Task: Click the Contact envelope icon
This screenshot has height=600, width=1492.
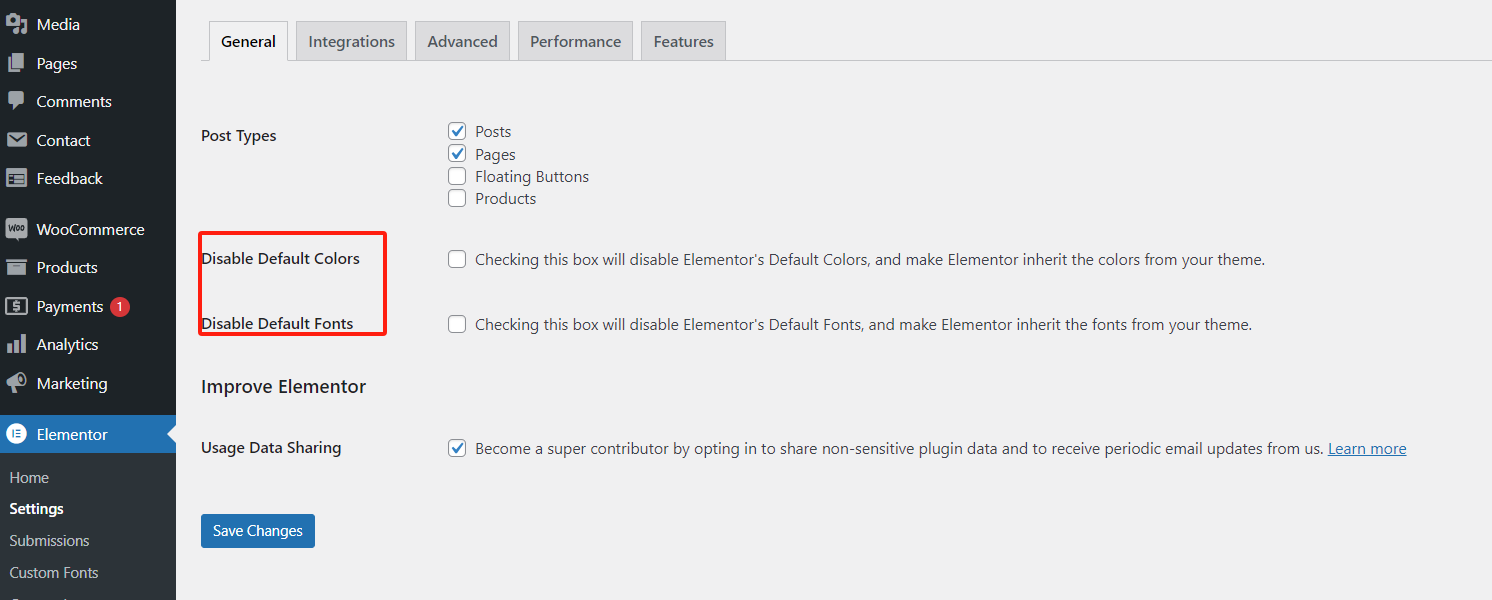Action: point(16,140)
